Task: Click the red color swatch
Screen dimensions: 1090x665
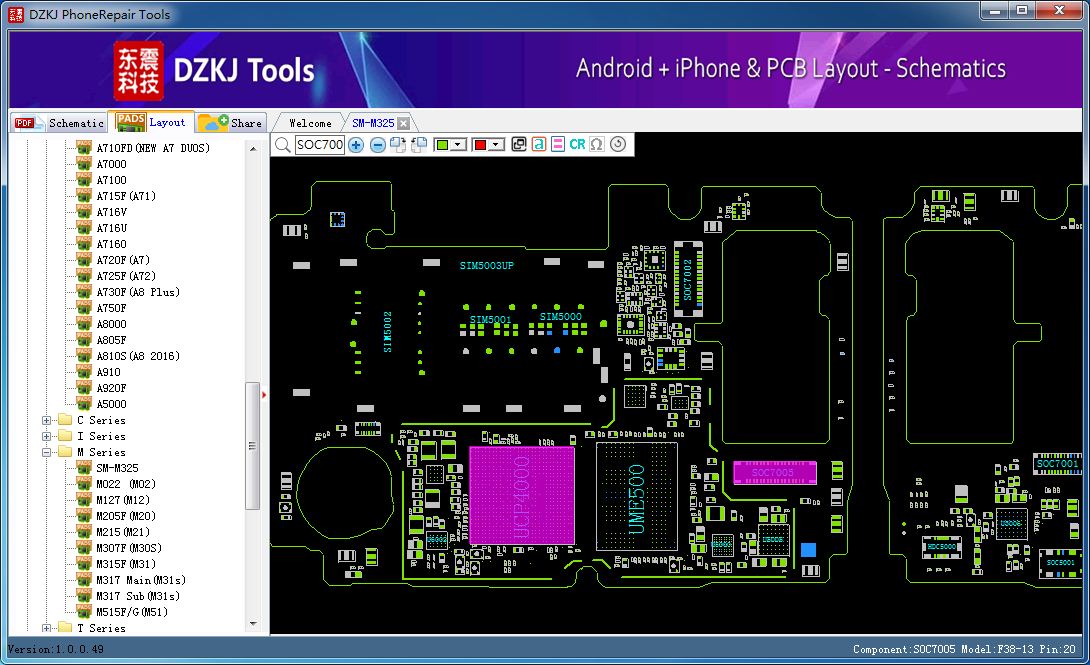Action: click(x=480, y=145)
